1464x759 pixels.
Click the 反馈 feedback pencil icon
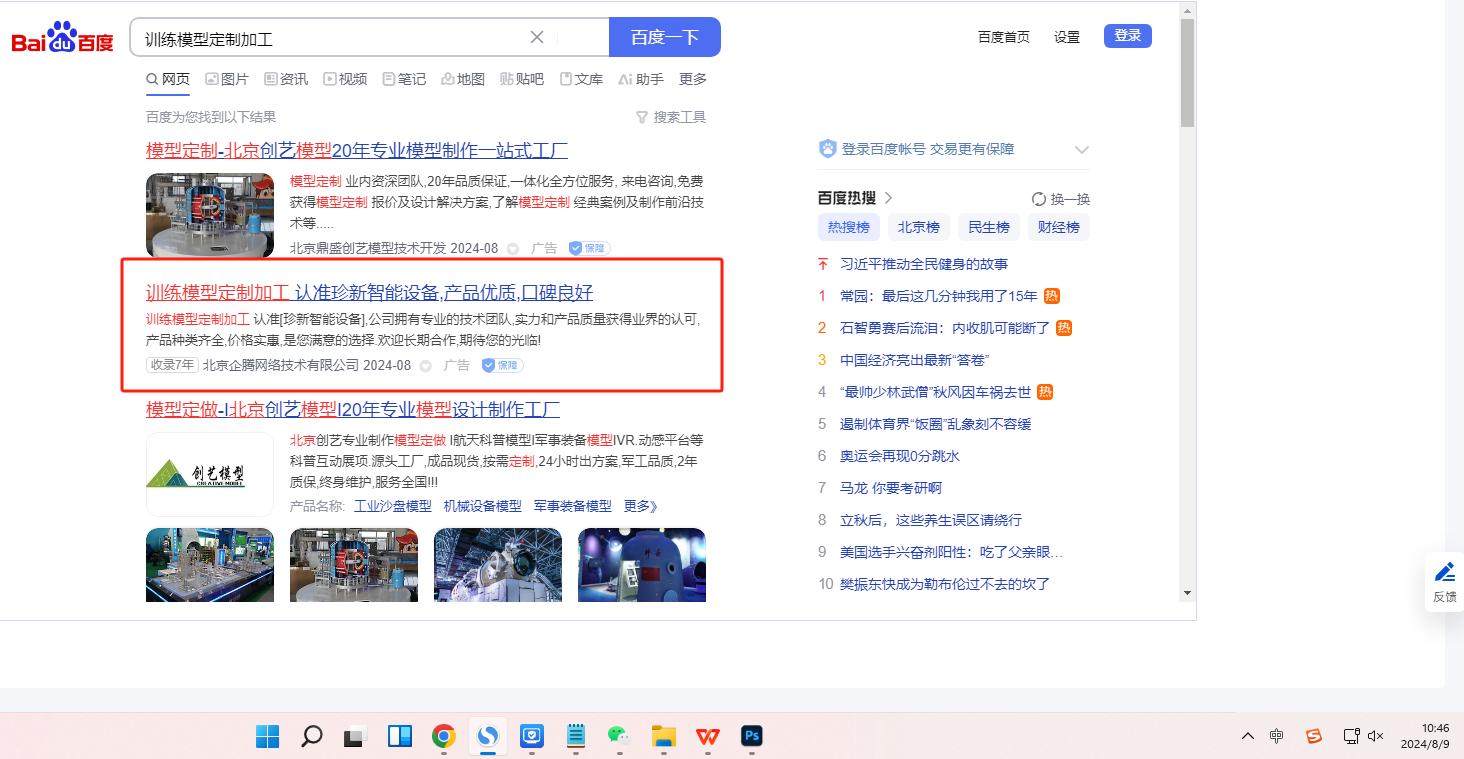tap(1444, 573)
